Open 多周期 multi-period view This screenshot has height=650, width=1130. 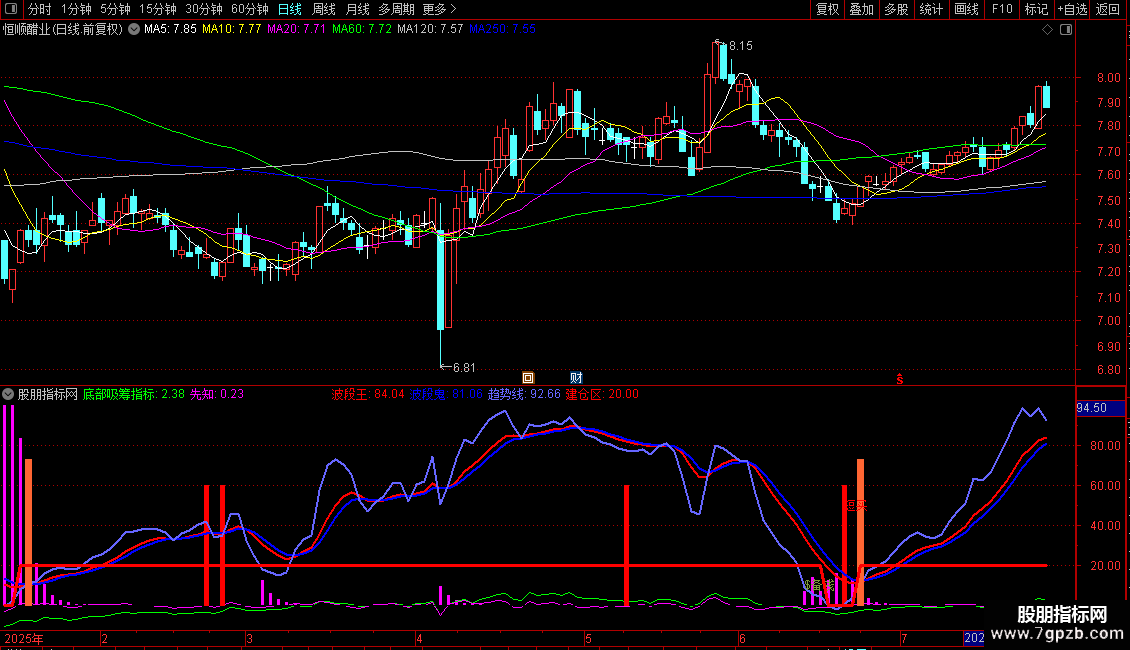(x=396, y=9)
